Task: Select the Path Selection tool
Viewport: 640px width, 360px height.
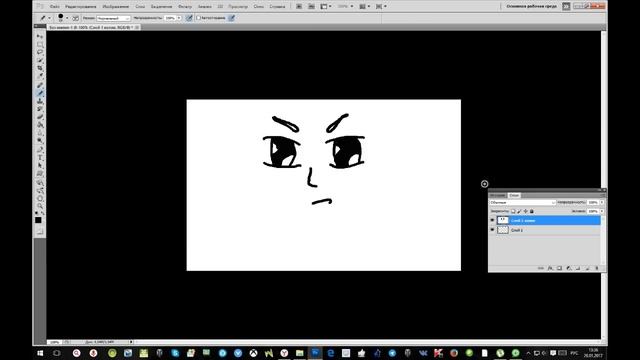Action: [x=40, y=165]
